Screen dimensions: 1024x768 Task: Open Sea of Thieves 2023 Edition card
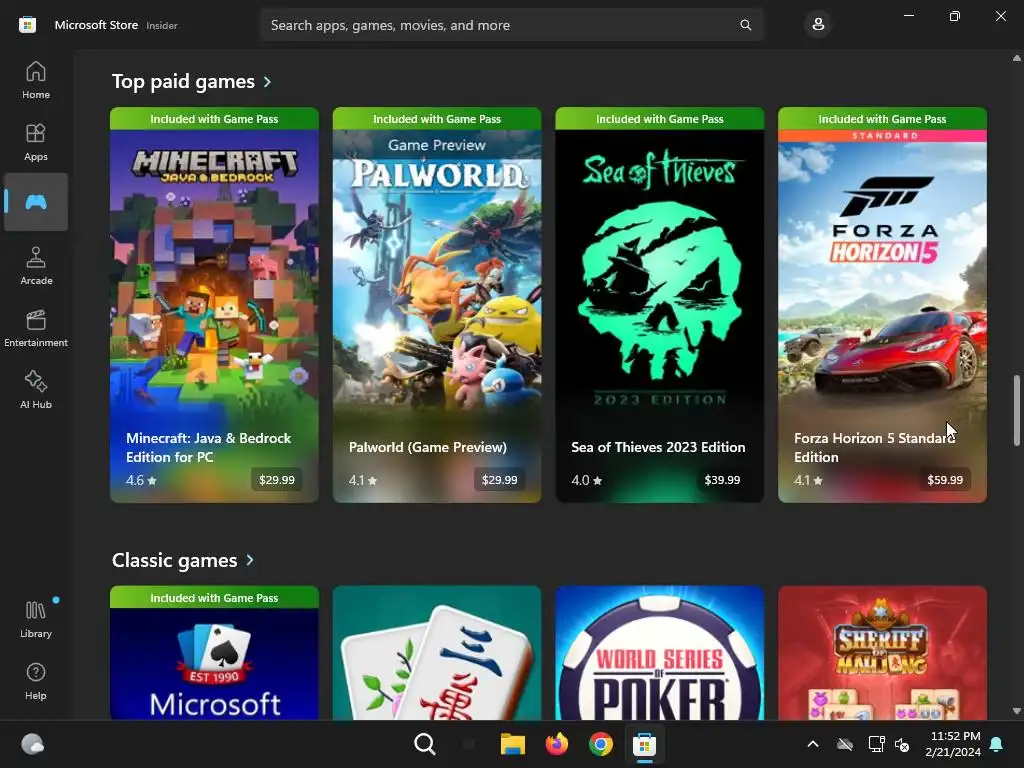[660, 305]
